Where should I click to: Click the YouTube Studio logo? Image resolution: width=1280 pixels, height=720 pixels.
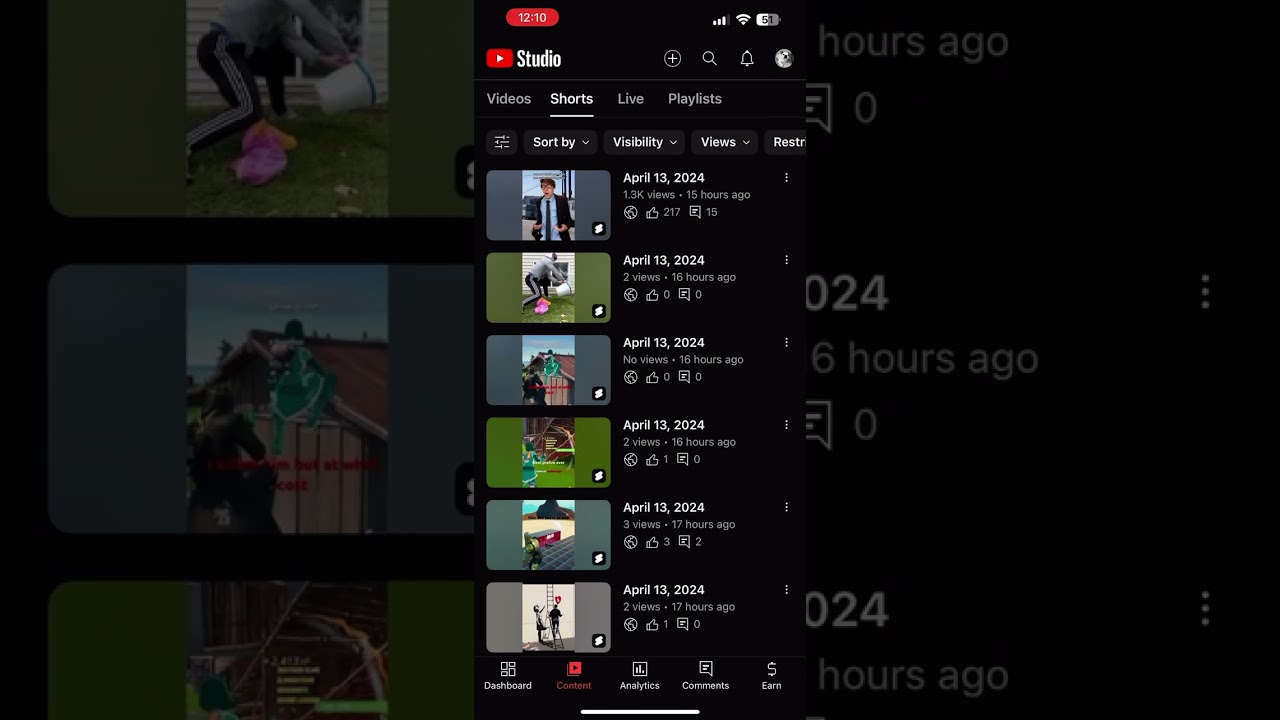click(x=524, y=59)
